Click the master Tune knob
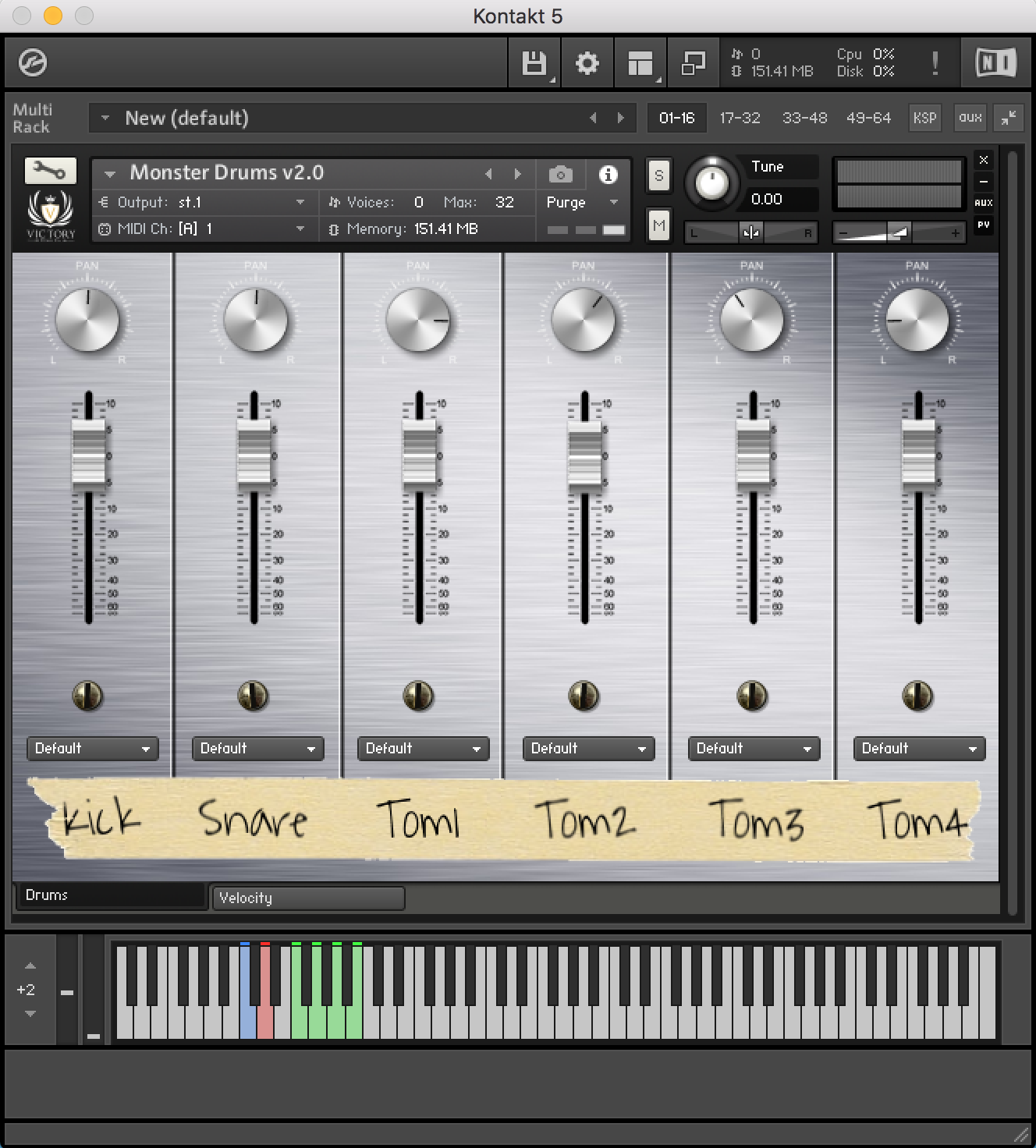 (x=711, y=183)
